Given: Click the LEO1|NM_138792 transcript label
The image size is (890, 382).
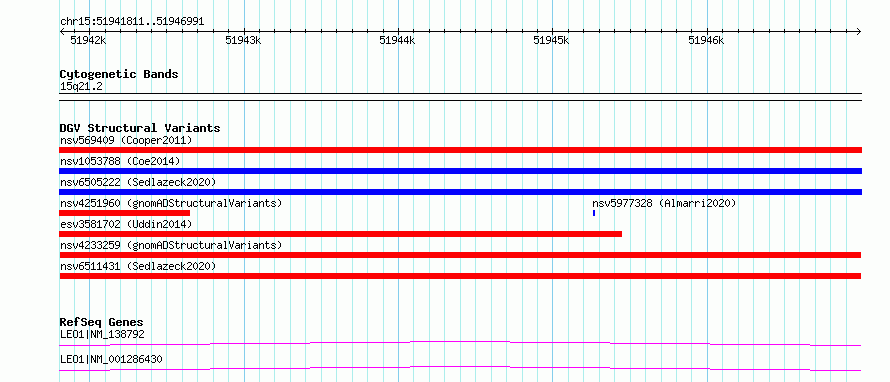Looking at the screenshot, I should pyautogui.click(x=102, y=335).
